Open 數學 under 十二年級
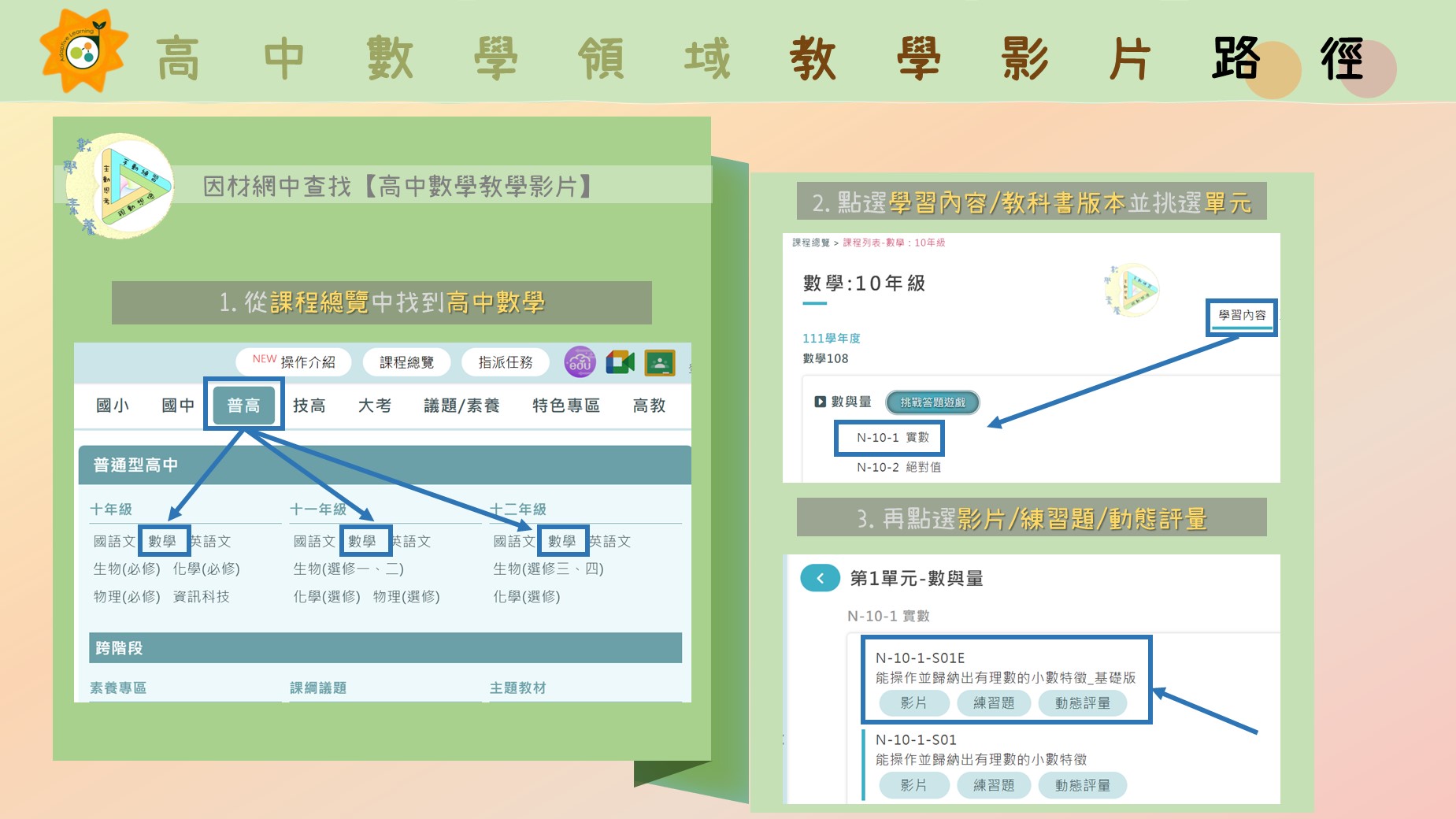This screenshot has width=1456, height=819. point(562,541)
